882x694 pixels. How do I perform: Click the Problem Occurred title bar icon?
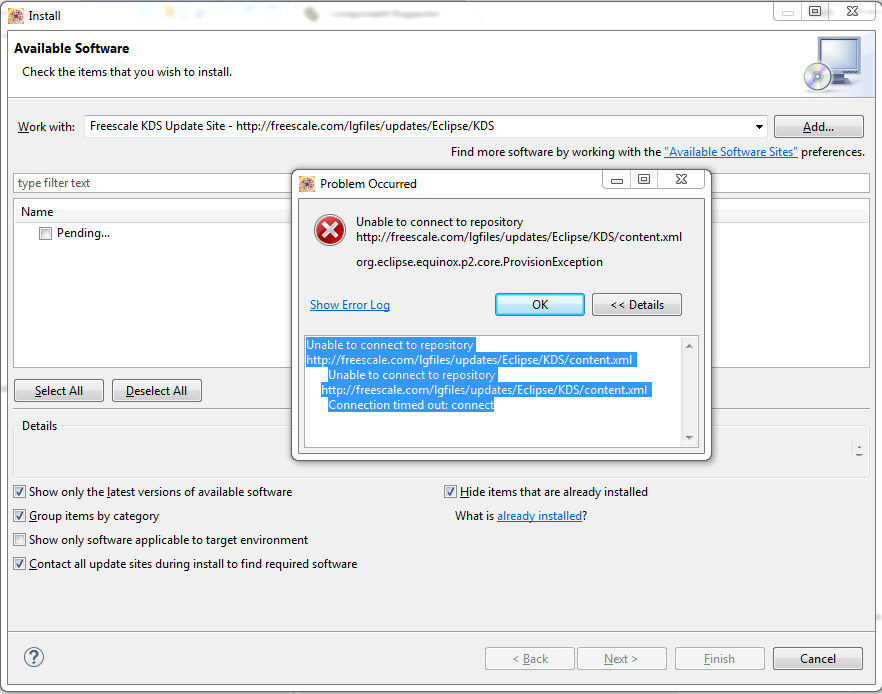[306, 182]
